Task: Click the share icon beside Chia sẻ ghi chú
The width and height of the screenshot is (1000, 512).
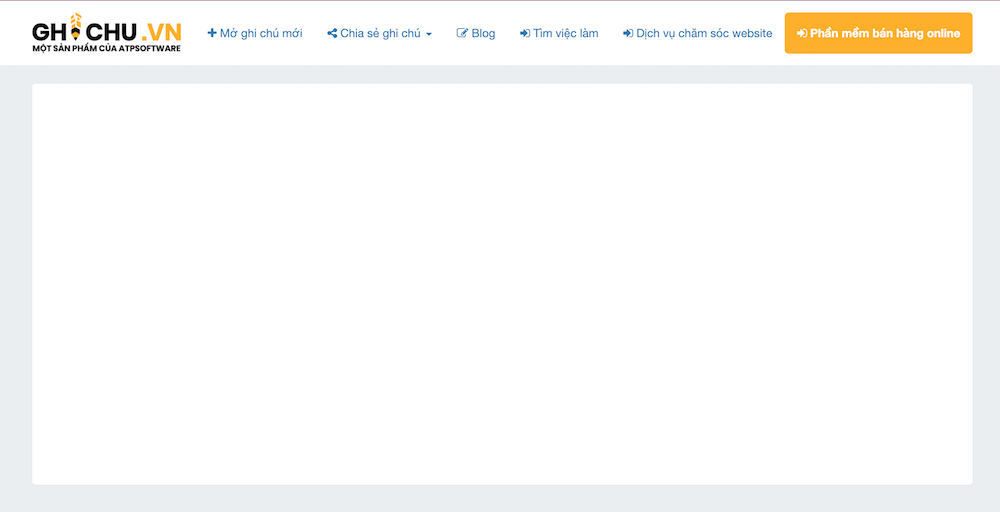Action: click(x=332, y=33)
